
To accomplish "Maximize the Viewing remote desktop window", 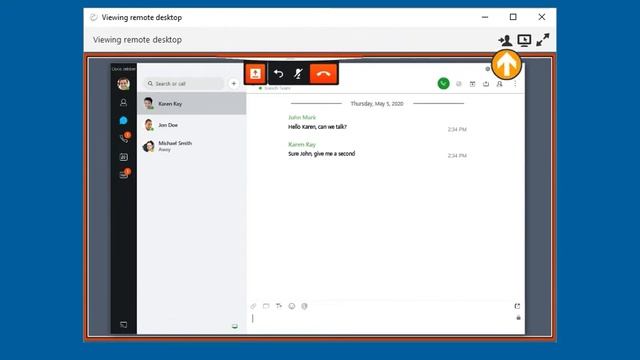I will [x=513, y=17].
